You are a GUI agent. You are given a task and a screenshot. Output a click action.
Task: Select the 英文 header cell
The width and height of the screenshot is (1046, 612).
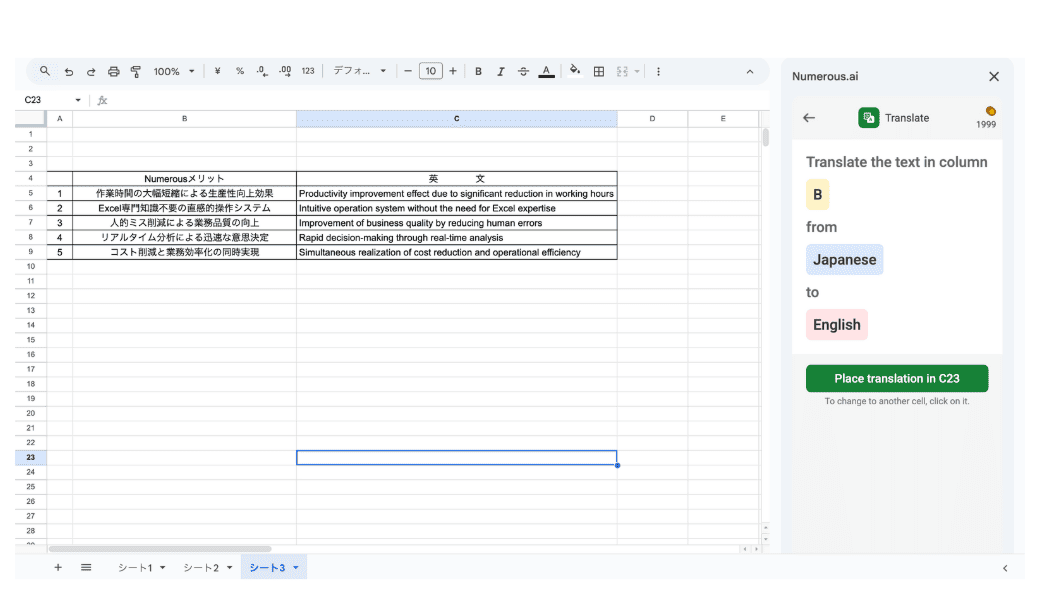[456, 179]
